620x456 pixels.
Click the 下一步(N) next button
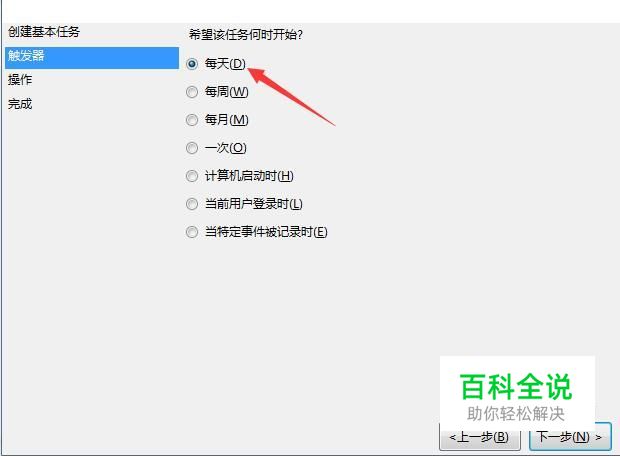click(570, 437)
